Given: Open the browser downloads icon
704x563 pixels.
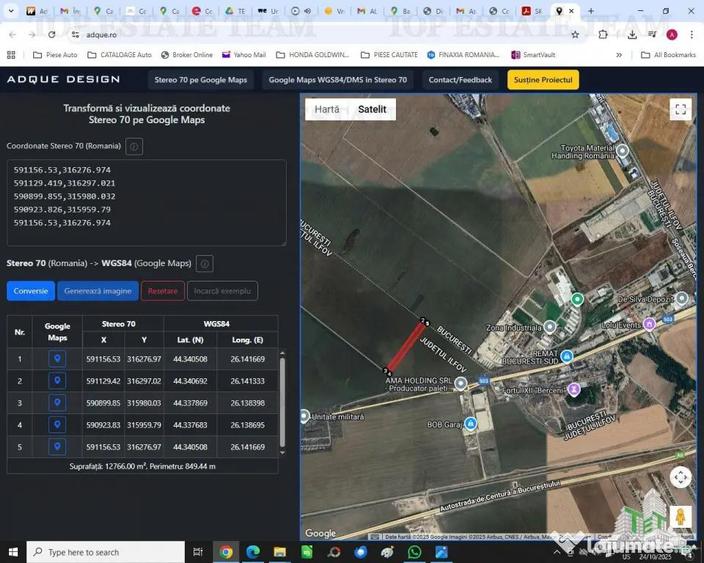Looking at the screenshot, I should 632,35.
